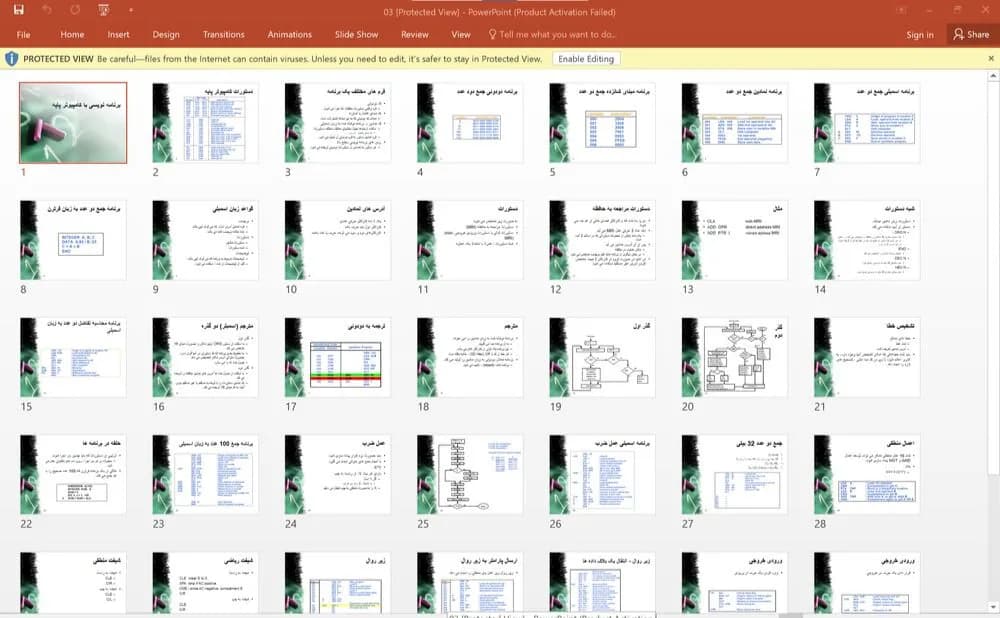Viewport: 1000px width, 618px height.
Task: Open Ribbon Display Options in title bar
Action: 901,10
